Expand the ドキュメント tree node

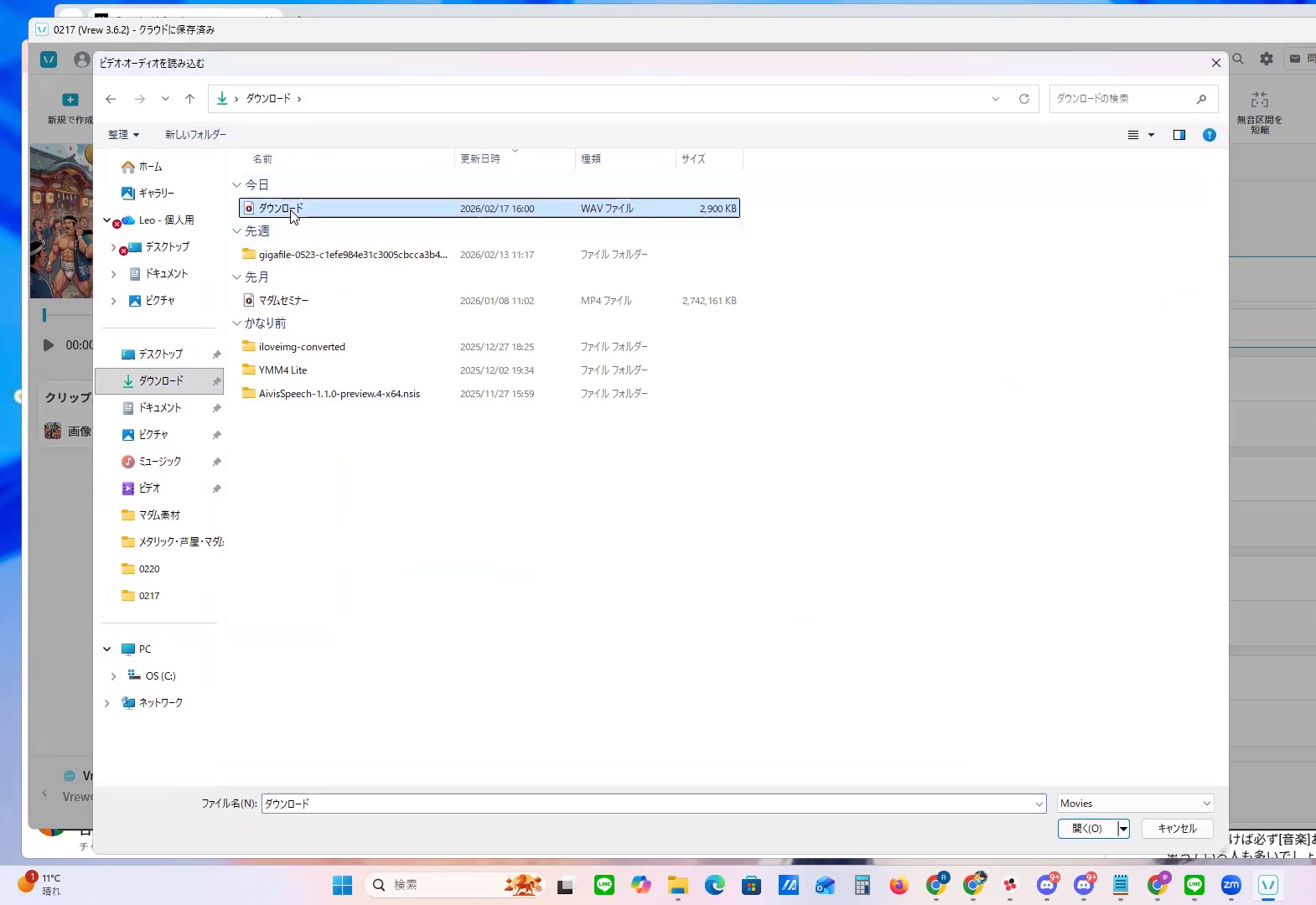pos(114,274)
